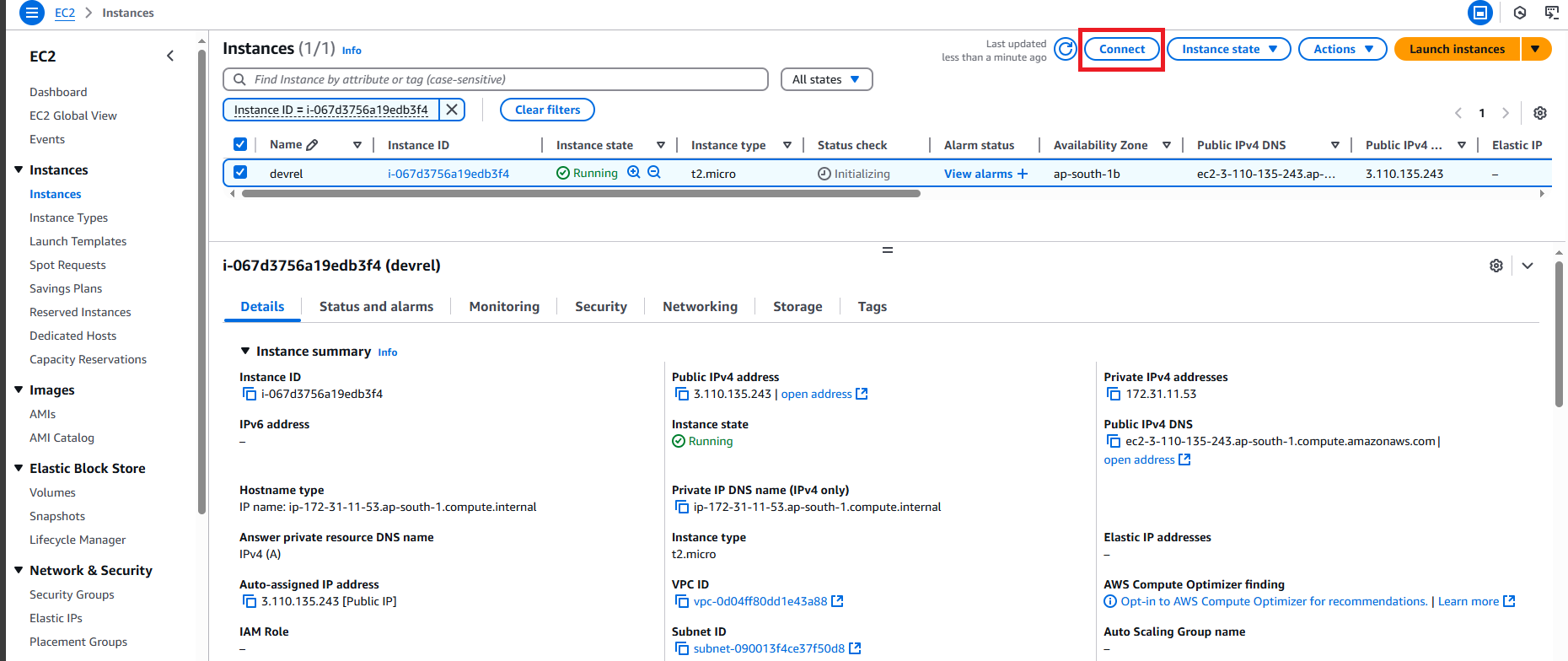The height and width of the screenshot is (661, 1568).
Task: Collapse the details panel chevron
Action: tap(1528, 266)
